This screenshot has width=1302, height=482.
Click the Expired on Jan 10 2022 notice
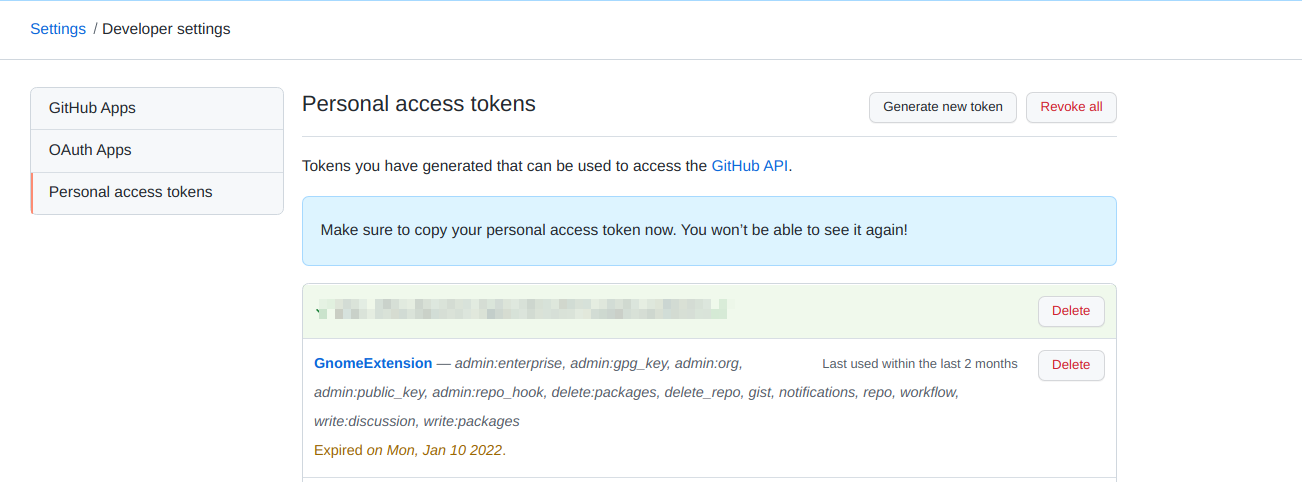410,450
